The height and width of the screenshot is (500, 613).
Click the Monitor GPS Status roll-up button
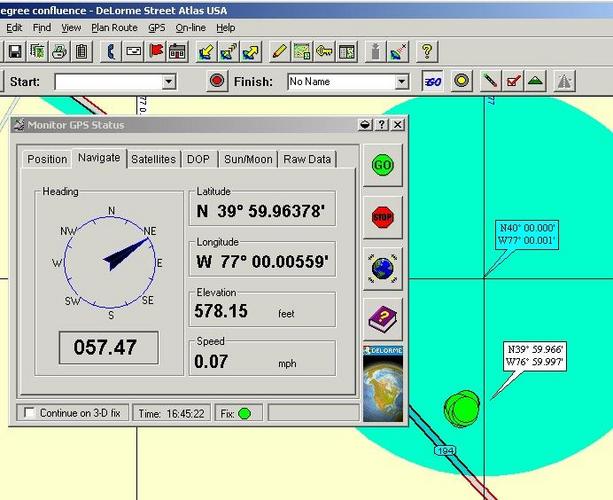point(365,125)
